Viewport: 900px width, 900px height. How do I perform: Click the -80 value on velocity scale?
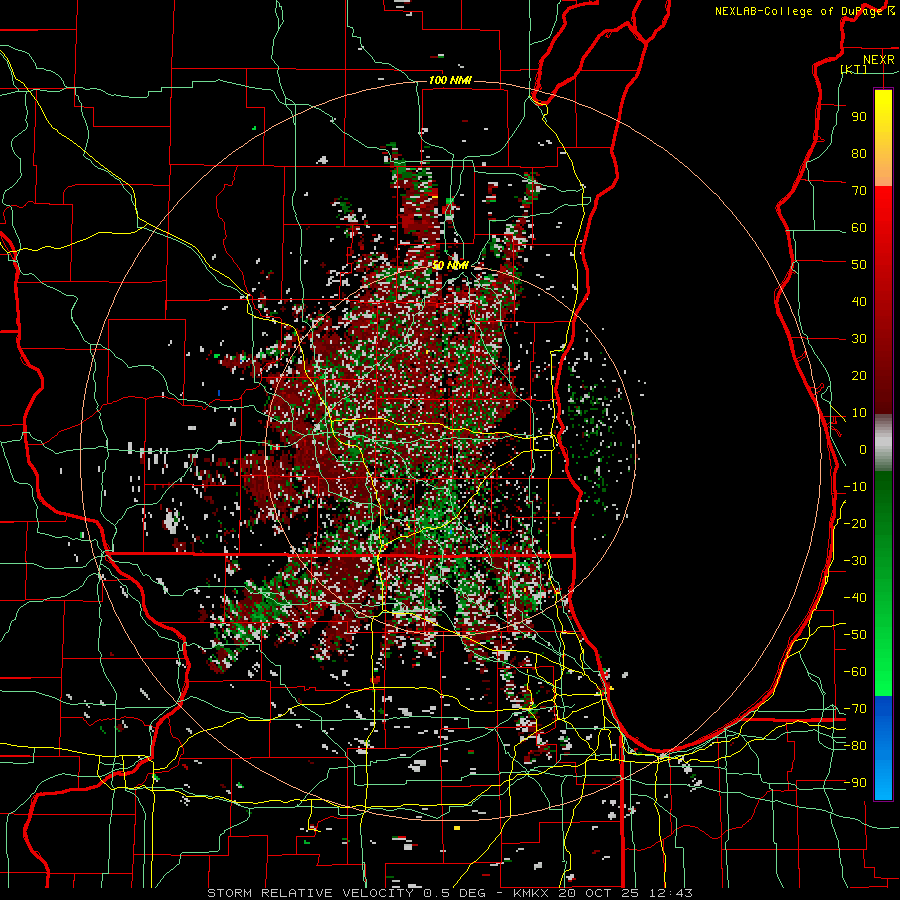click(855, 746)
